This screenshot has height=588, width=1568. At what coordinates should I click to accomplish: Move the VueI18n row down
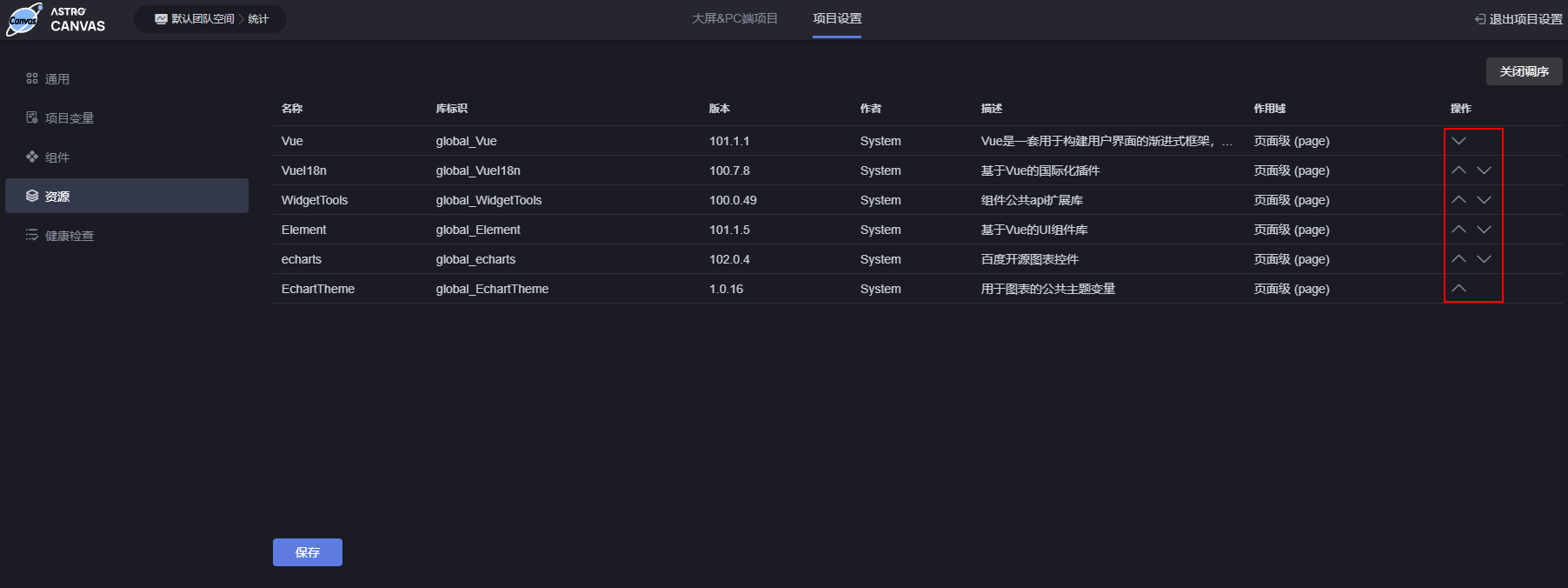[1484, 170]
